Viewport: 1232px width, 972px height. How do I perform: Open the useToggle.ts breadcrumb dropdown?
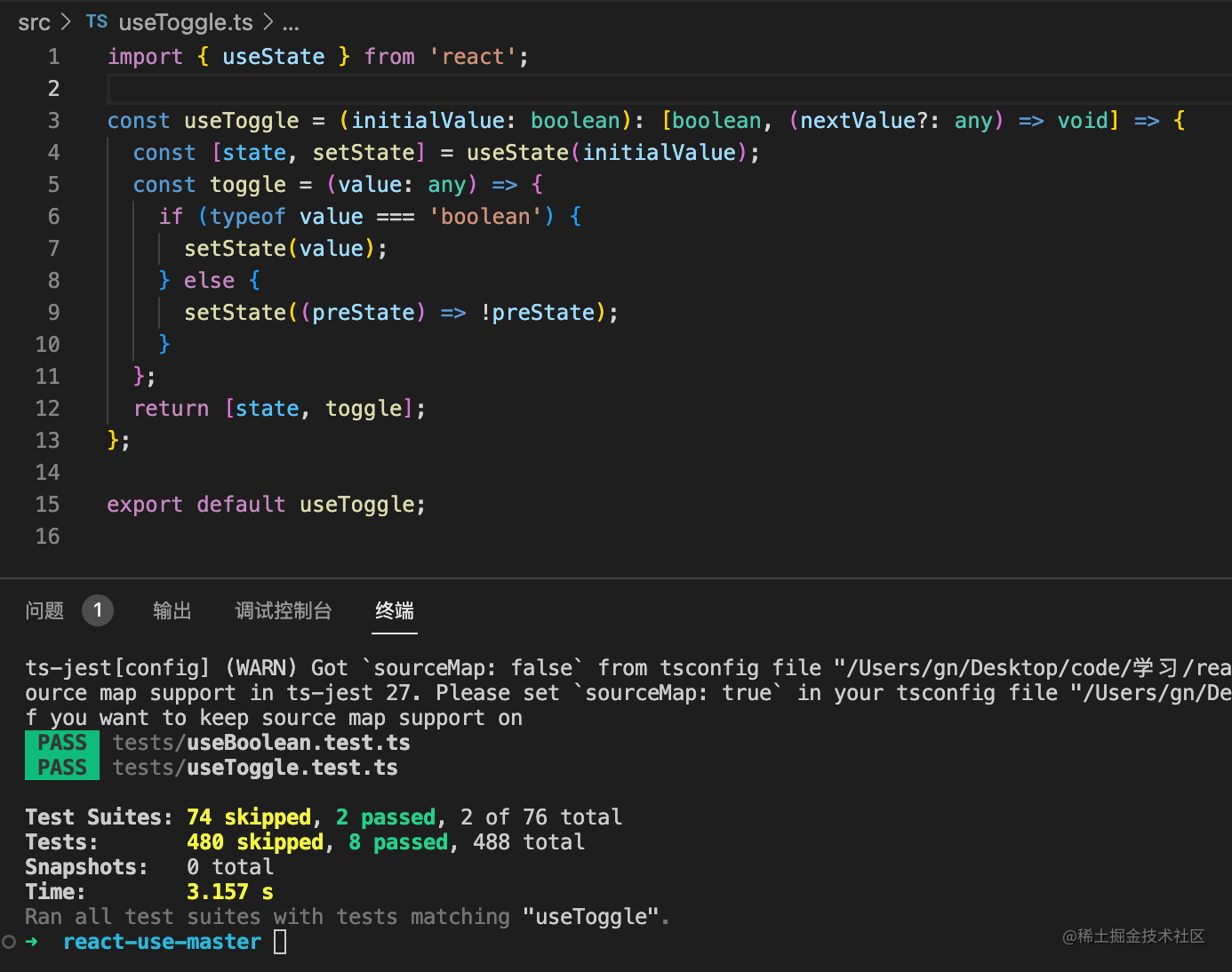pos(185,22)
